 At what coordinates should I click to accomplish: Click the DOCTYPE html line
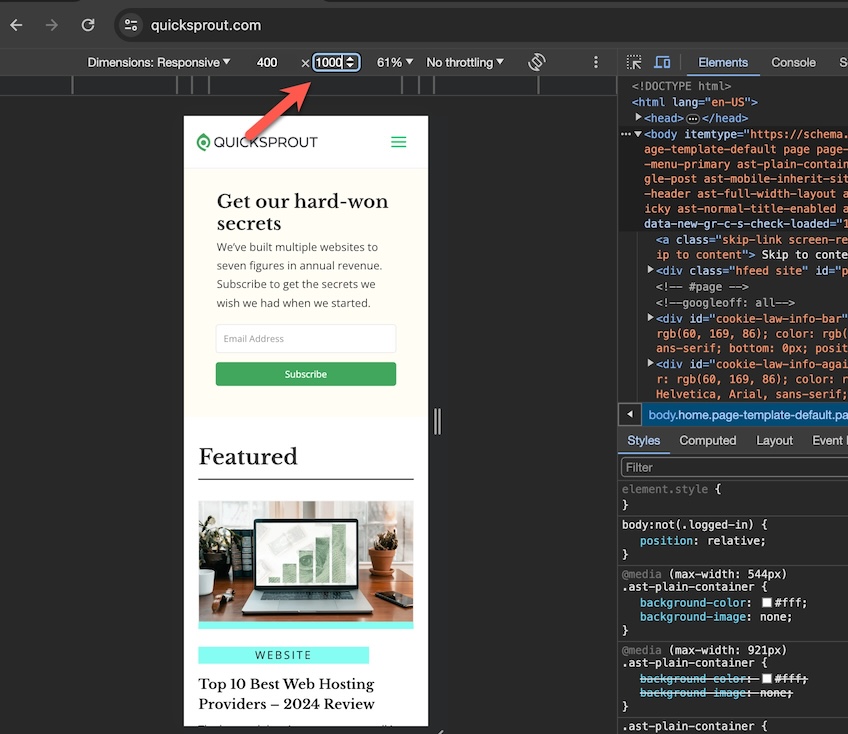coord(681,86)
